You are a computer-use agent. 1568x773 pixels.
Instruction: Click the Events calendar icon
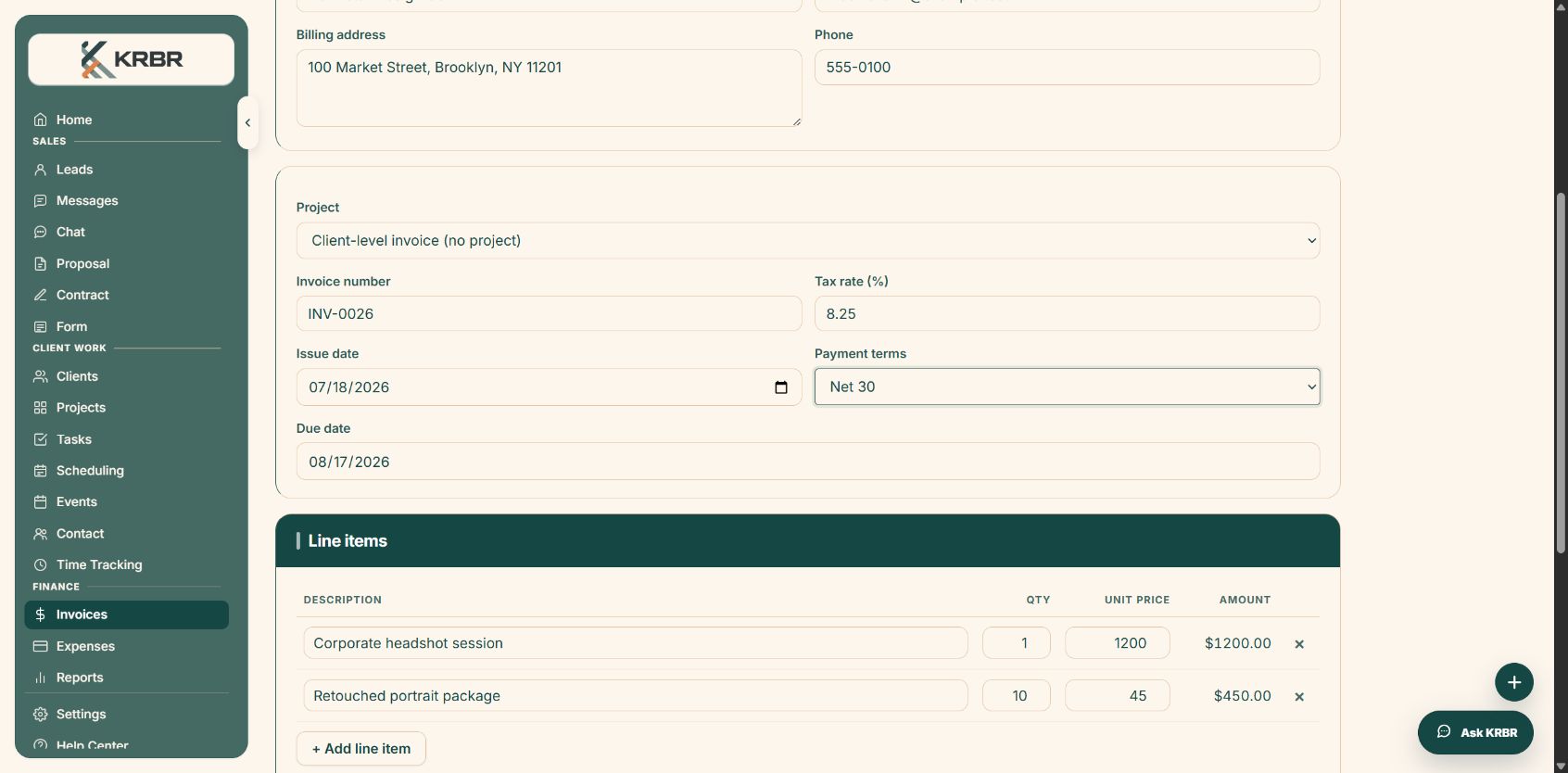pyautogui.click(x=40, y=502)
